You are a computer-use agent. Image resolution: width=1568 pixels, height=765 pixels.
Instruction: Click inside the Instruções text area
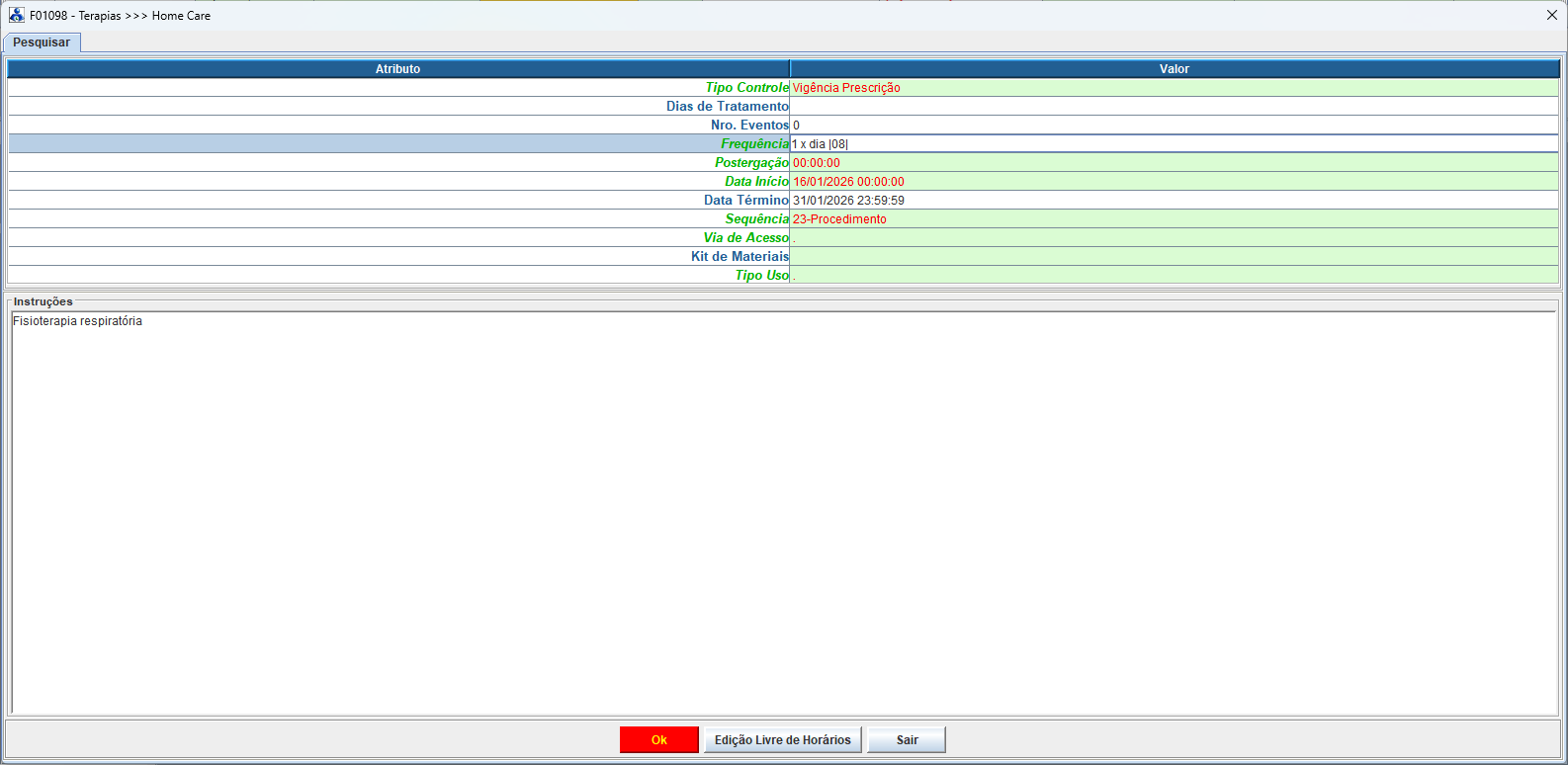[783, 514]
